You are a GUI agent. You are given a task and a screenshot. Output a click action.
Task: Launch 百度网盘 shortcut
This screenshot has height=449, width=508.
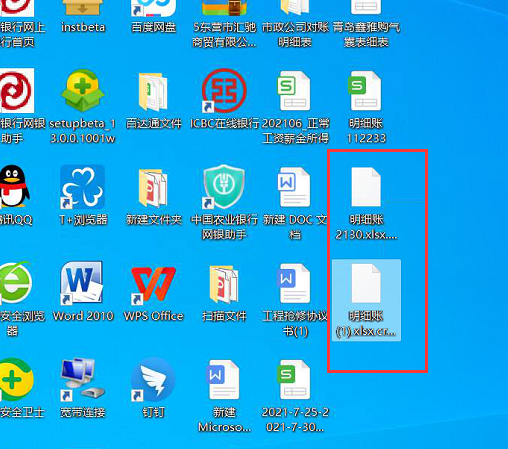click(153, 8)
